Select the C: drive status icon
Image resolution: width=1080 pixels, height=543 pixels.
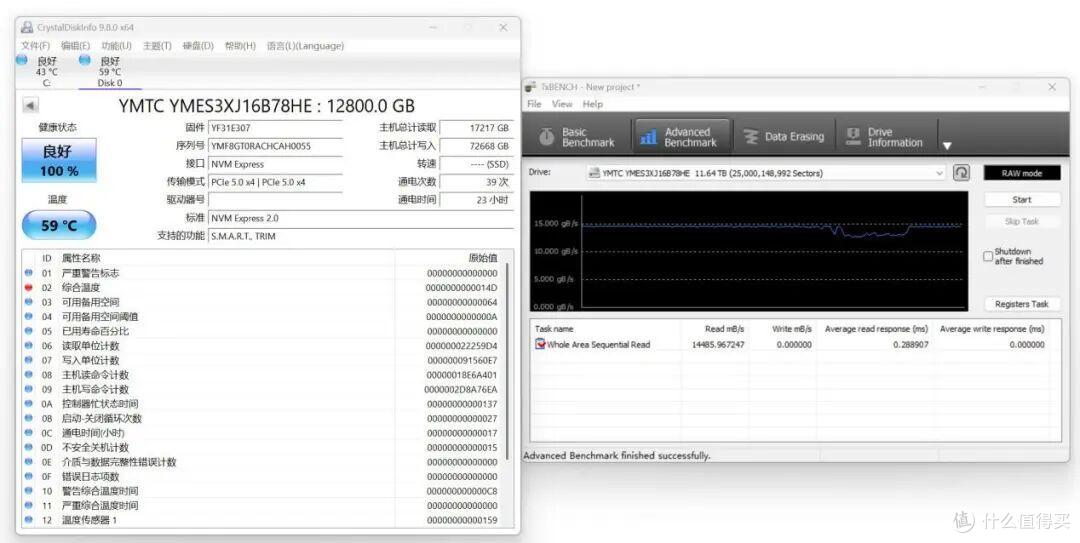coord(22,61)
